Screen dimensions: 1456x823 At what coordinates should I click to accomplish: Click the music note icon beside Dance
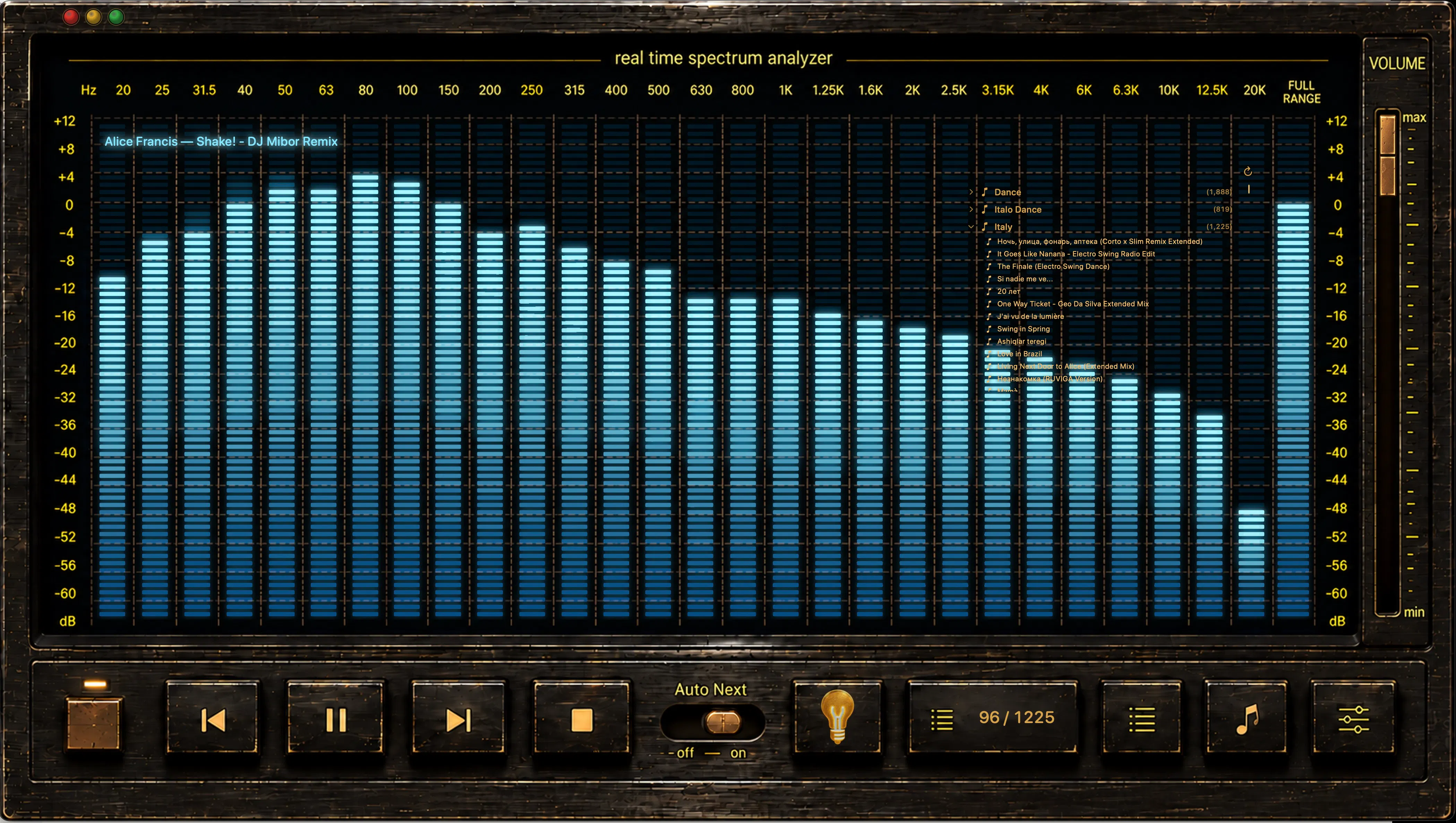pyautogui.click(x=985, y=192)
